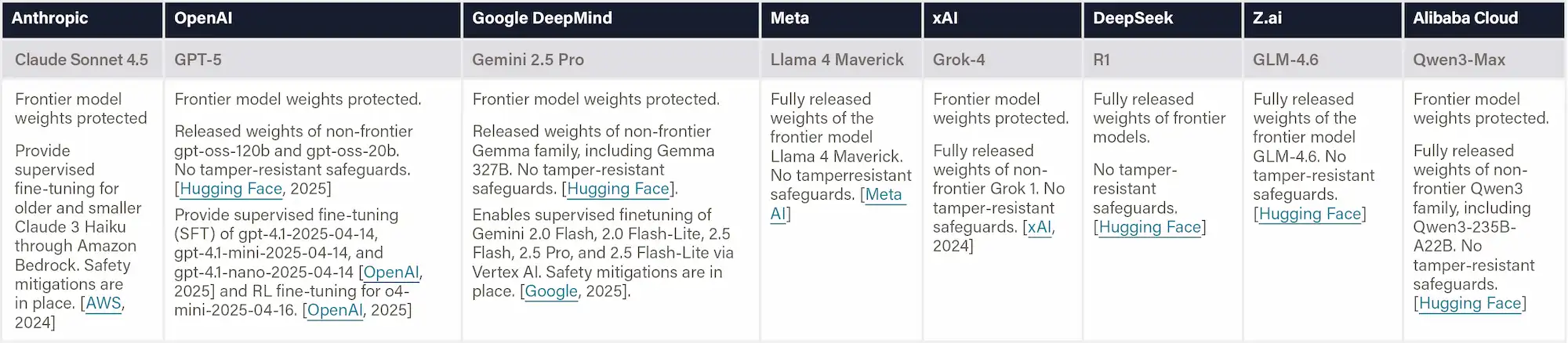The width and height of the screenshot is (1568, 343).
Task: Select the Qwen3-Max model cell
Action: [1458, 60]
